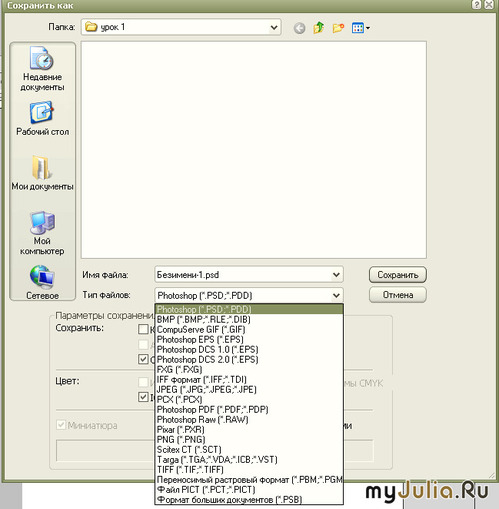Choose CompuServe GIF (*.GIF) format

coord(249,329)
